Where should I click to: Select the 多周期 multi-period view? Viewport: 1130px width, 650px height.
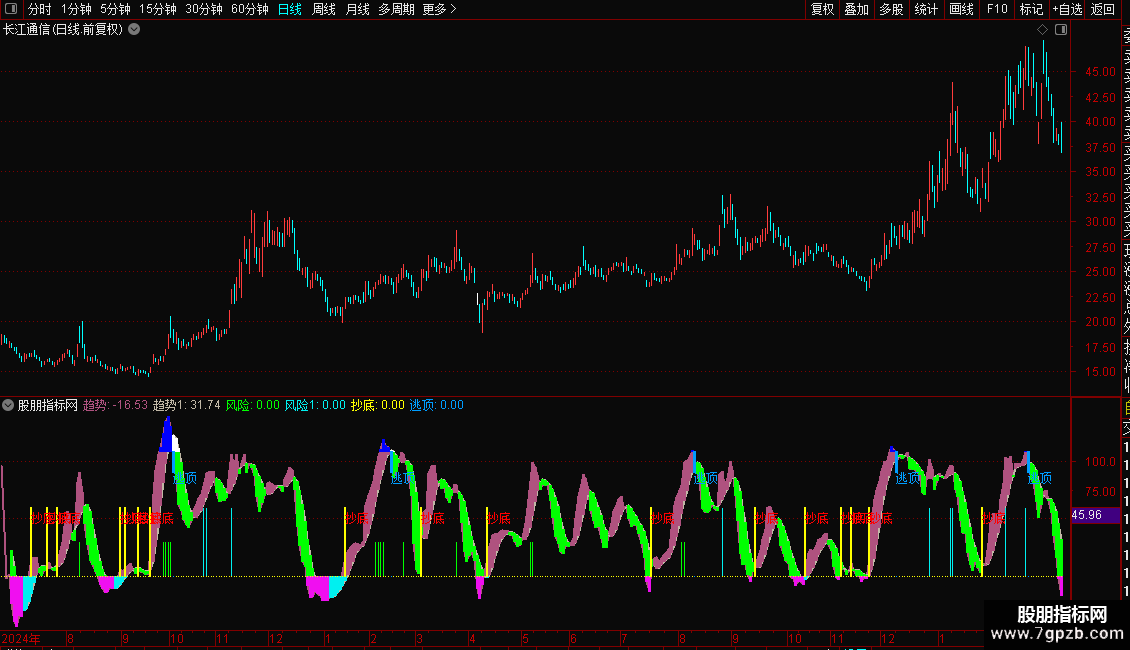[x=396, y=9]
